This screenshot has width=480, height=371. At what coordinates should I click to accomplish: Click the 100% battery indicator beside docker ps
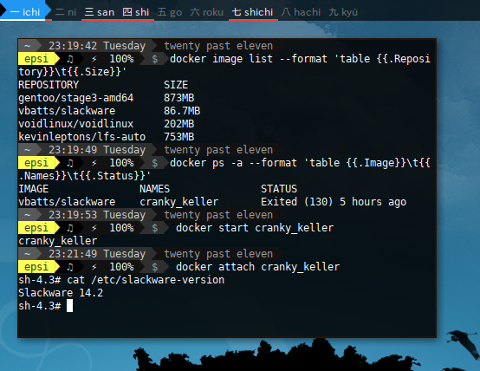(122, 163)
